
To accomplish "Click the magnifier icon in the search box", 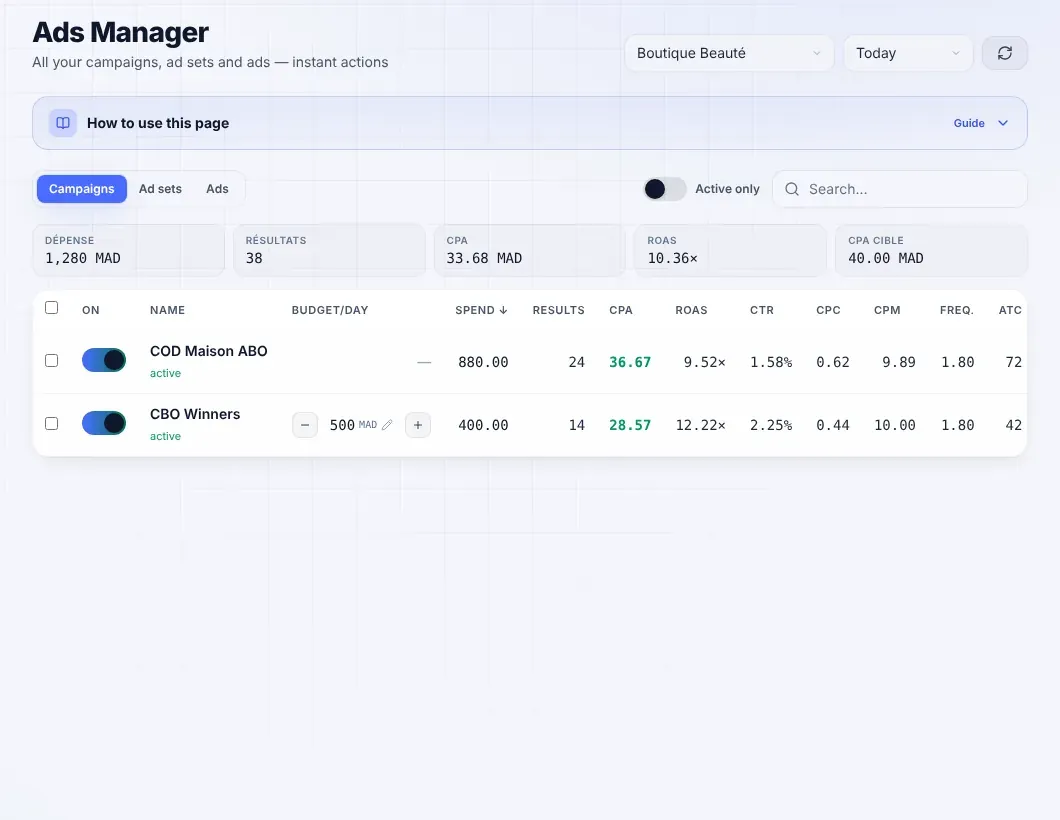I will [x=792, y=189].
